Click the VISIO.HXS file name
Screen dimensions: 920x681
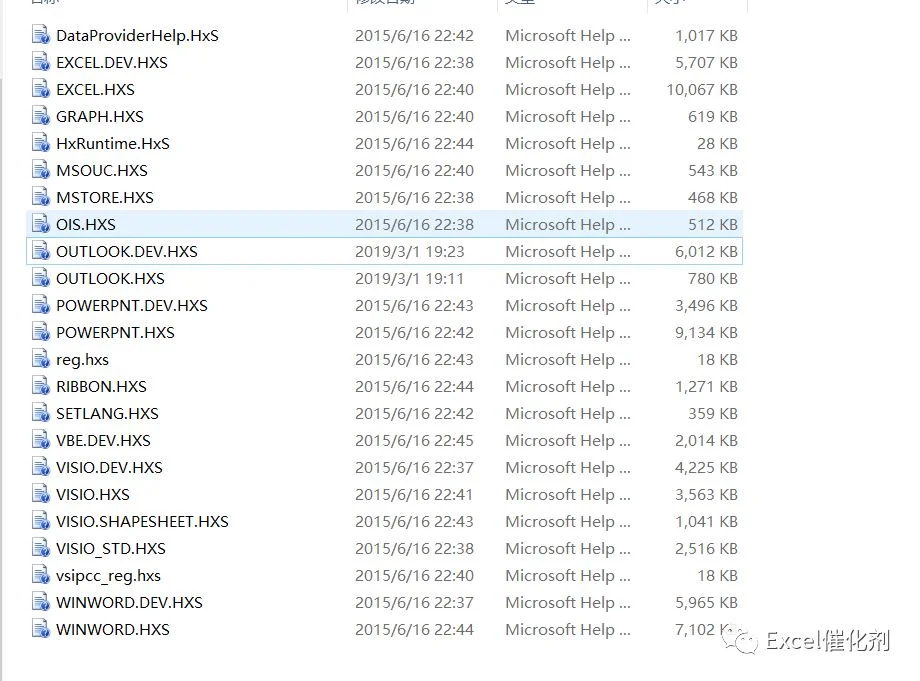click(x=93, y=494)
